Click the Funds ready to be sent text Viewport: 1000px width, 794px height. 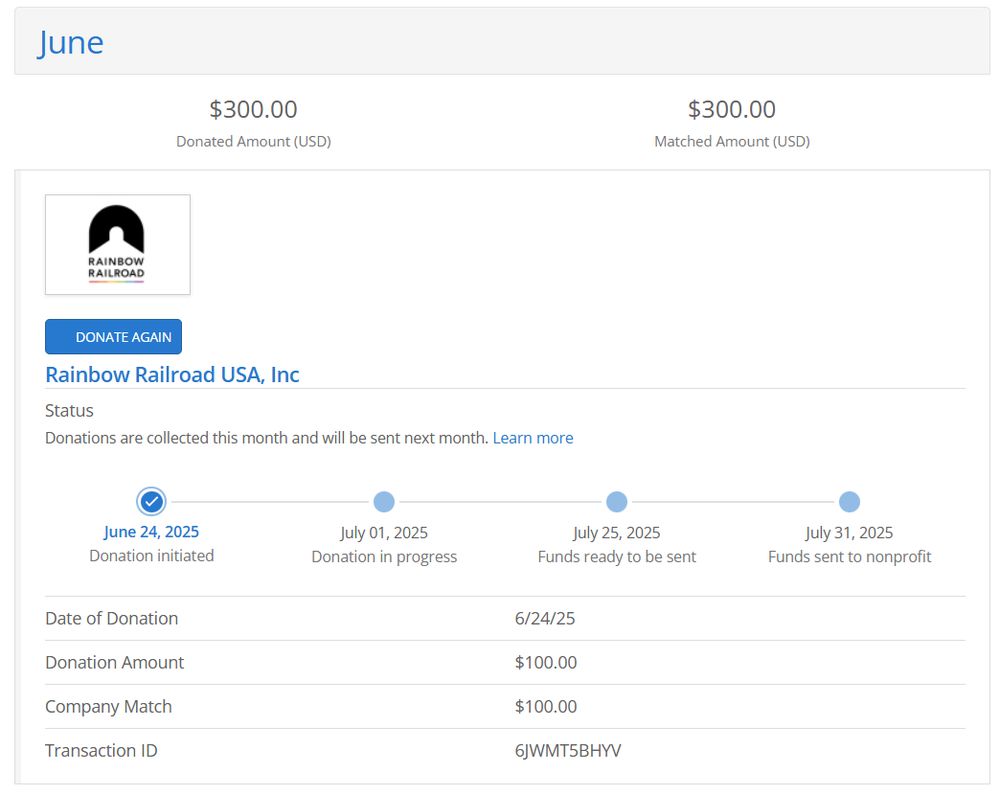pyautogui.click(x=617, y=557)
